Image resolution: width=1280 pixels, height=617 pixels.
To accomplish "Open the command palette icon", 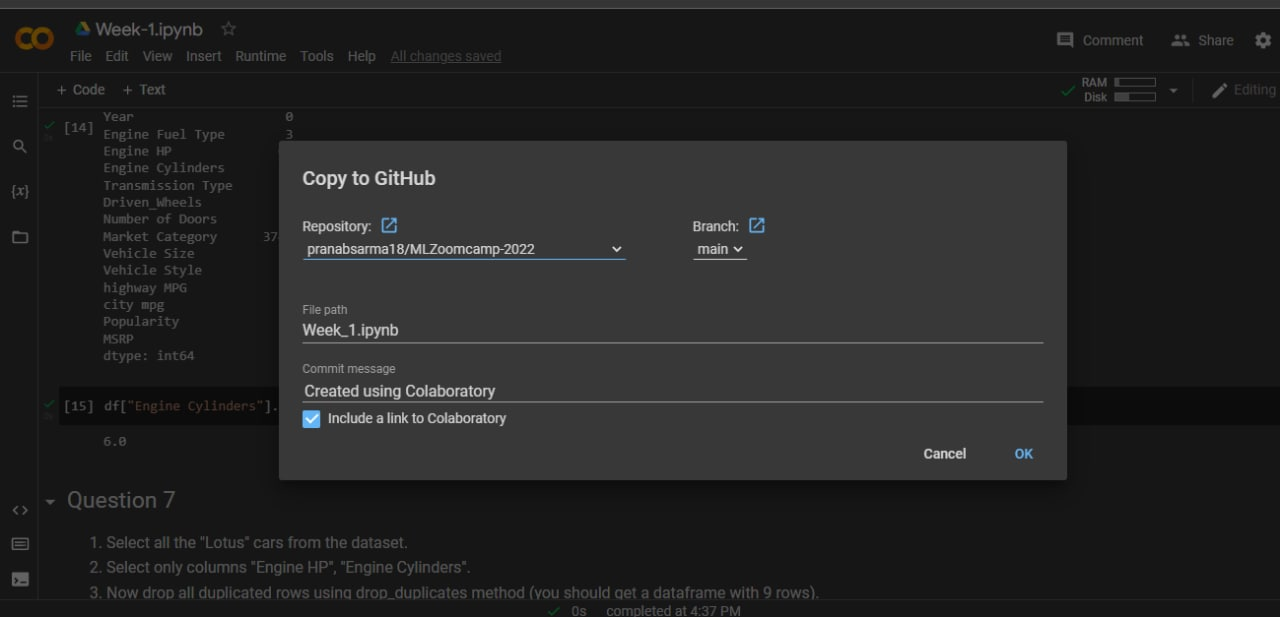I will pos(20,544).
